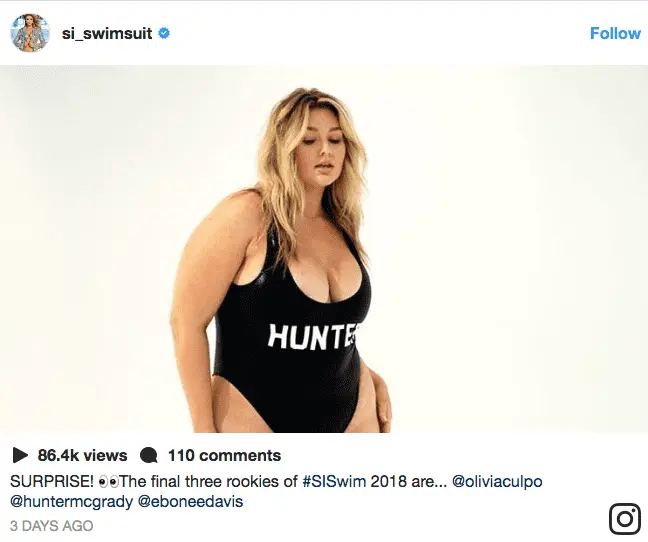
Task: Follow the si_swimsuit account
Action: 615,33
